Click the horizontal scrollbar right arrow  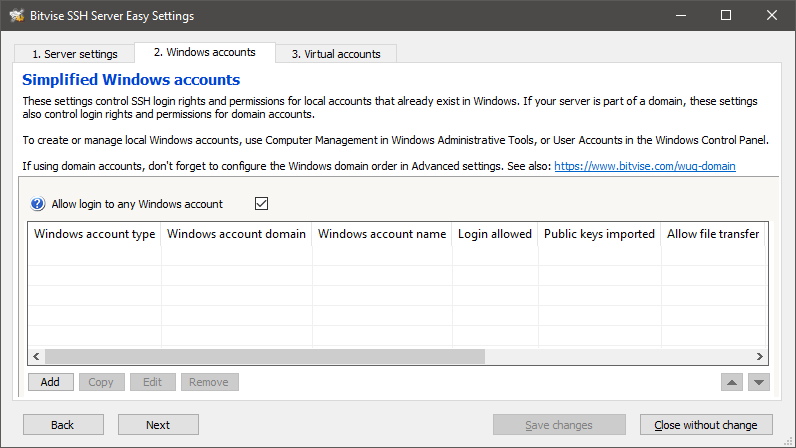[x=759, y=356]
